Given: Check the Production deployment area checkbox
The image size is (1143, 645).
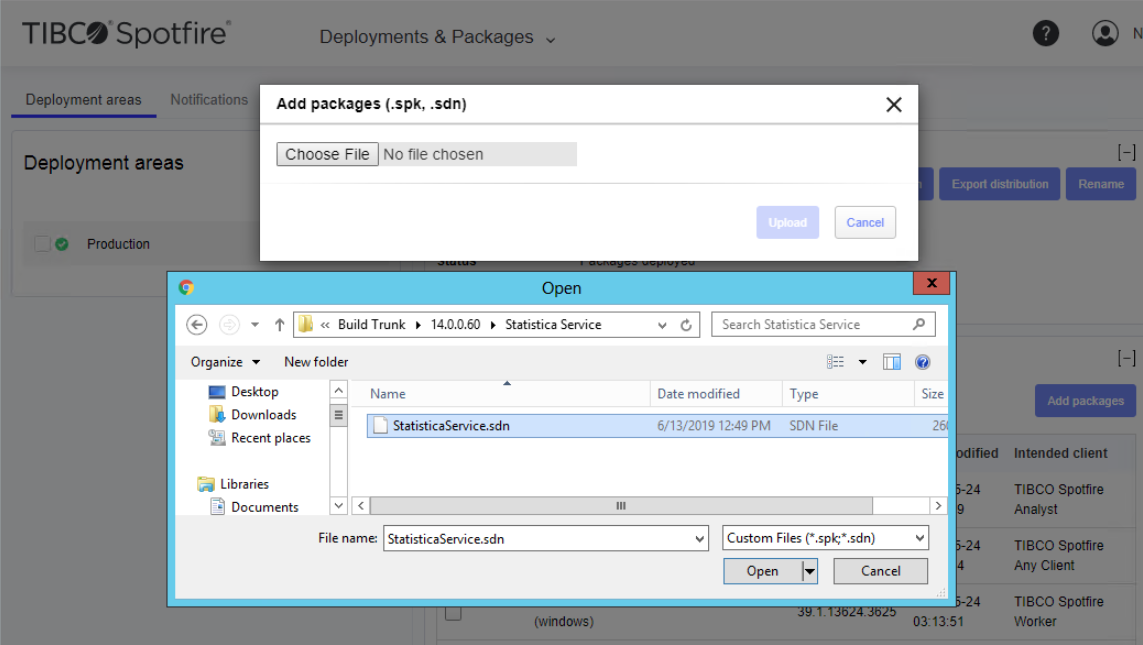Looking at the screenshot, I should click(x=42, y=244).
